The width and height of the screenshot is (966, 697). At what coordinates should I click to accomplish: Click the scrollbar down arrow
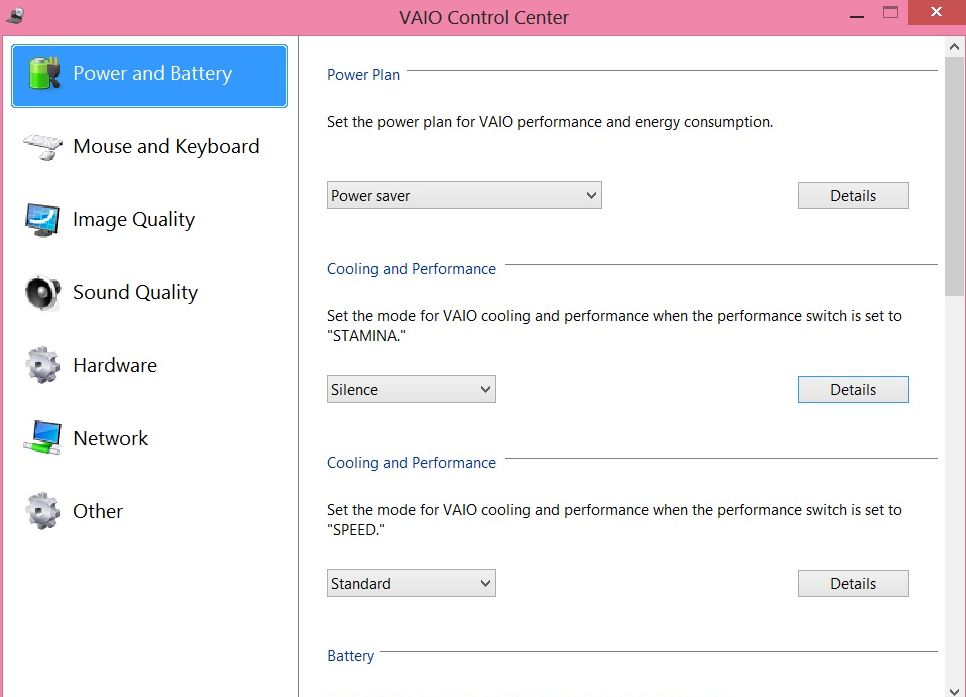click(954, 691)
